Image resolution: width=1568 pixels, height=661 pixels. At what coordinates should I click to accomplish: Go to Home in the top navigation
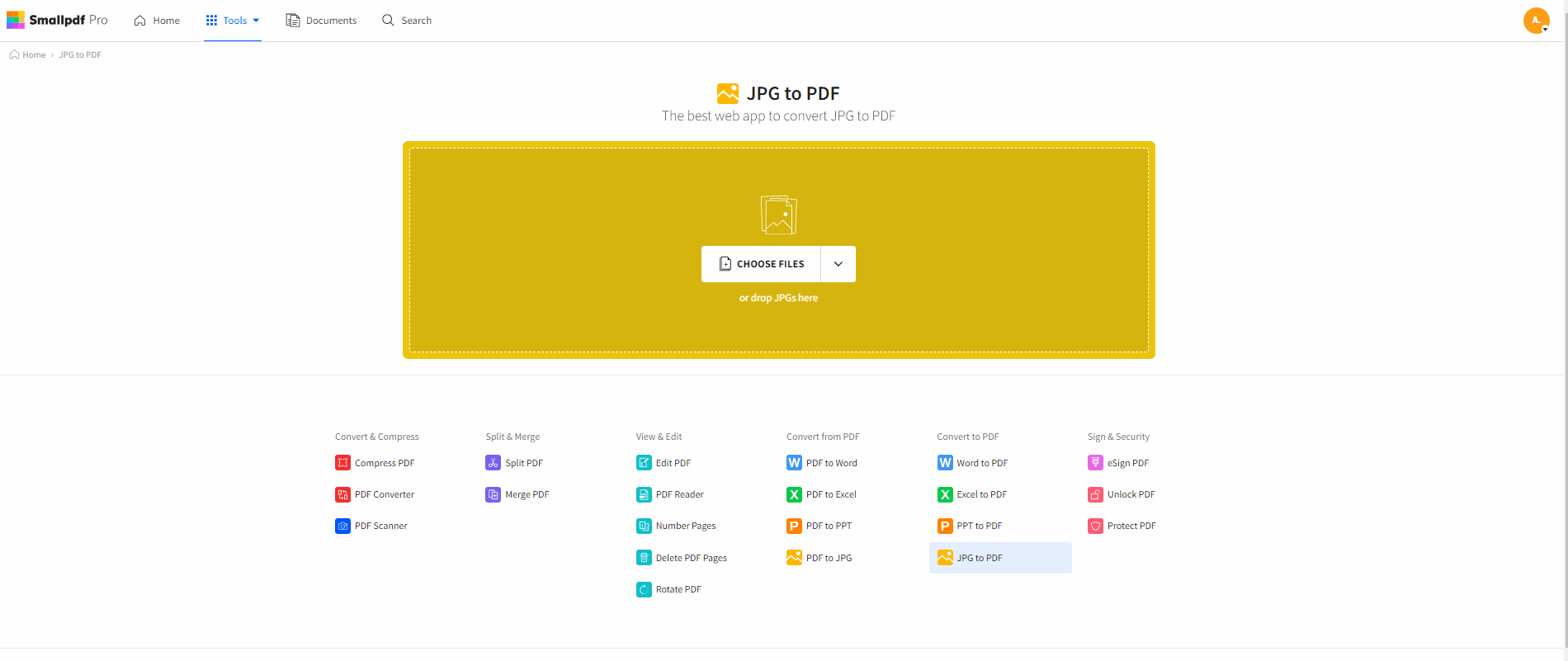pyautogui.click(x=157, y=20)
